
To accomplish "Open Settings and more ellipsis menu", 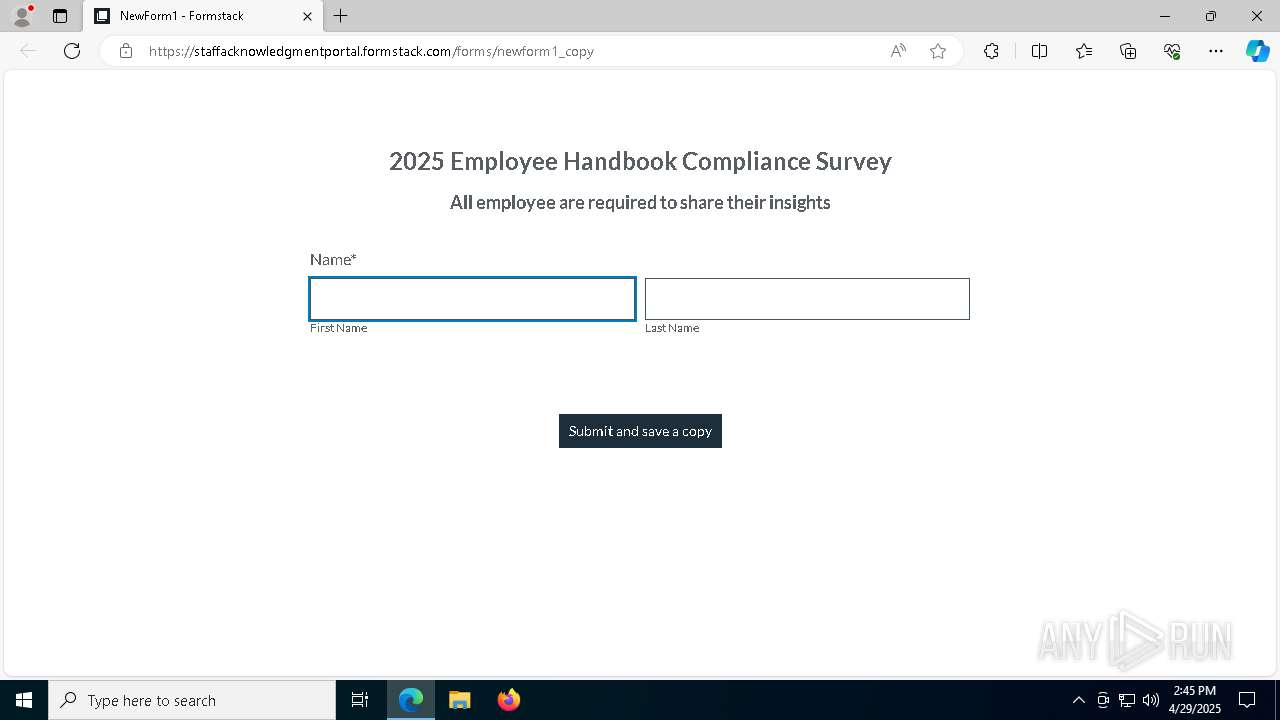I will pos(1216,51).
